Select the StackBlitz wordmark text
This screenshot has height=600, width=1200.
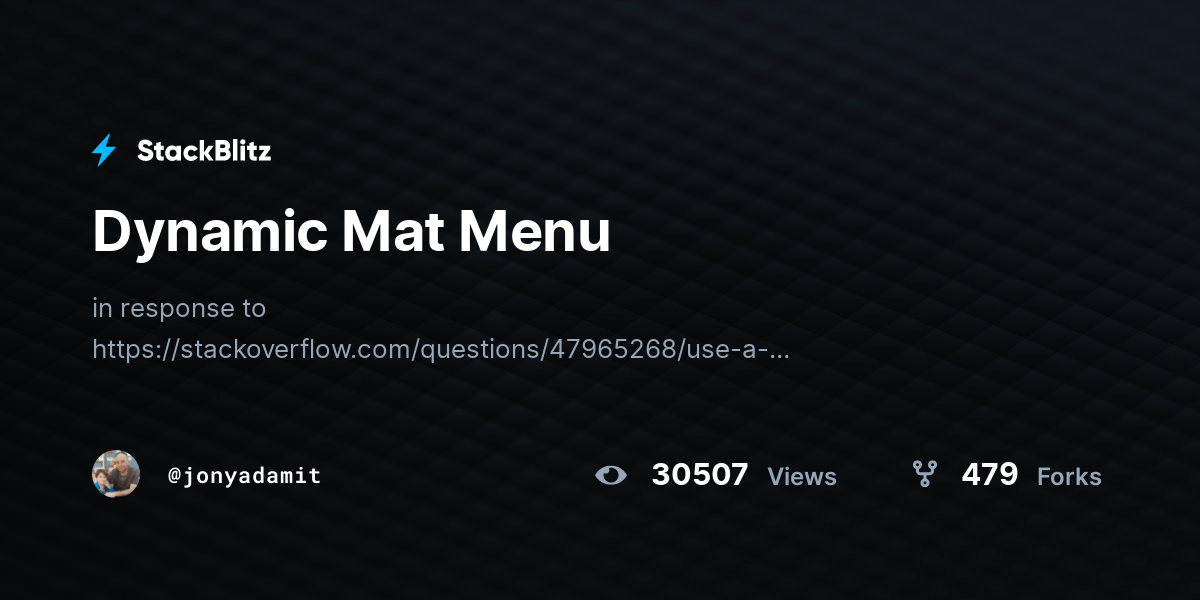click(204, 151)
